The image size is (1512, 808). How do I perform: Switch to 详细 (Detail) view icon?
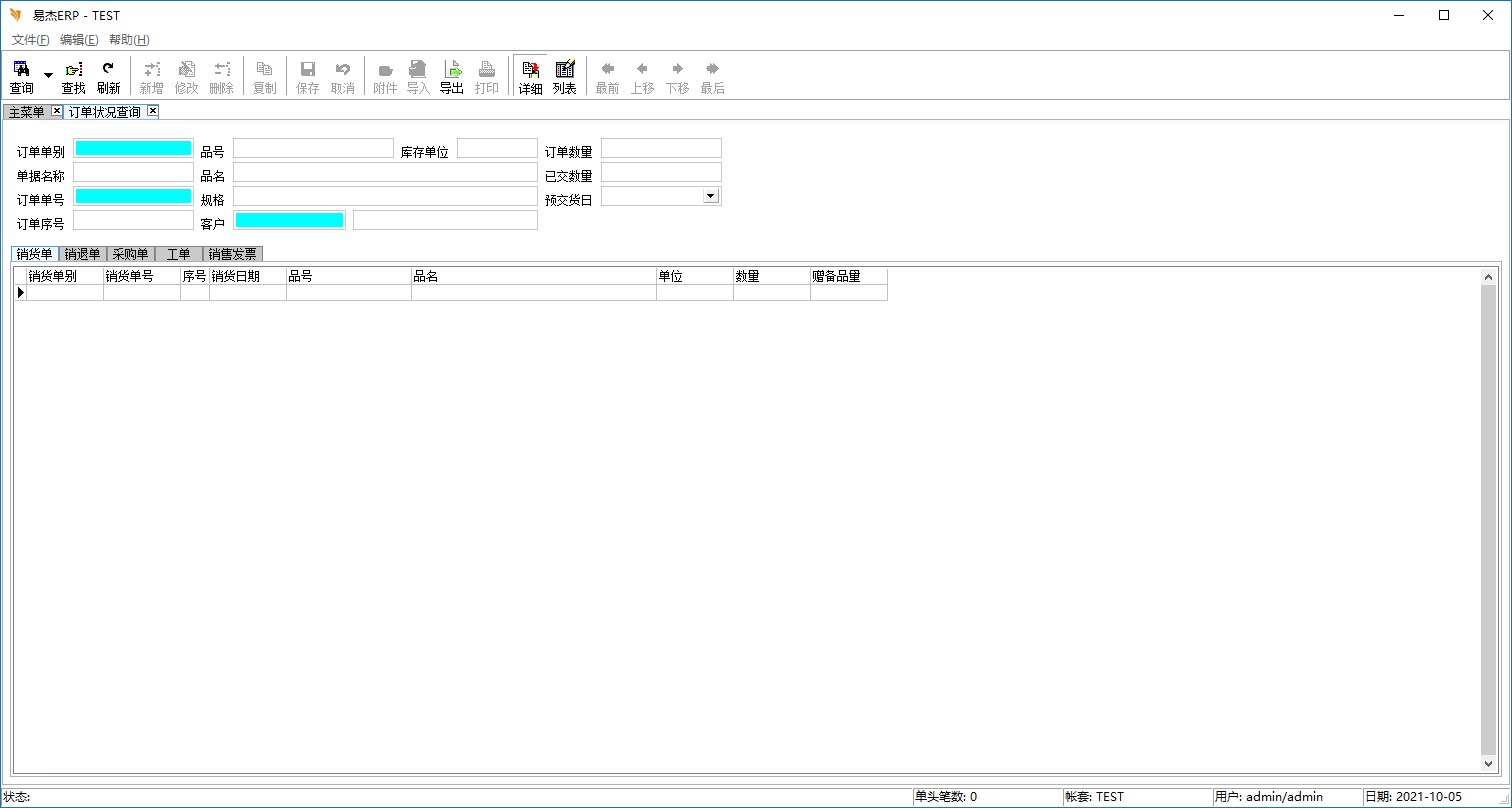point(530,76)
